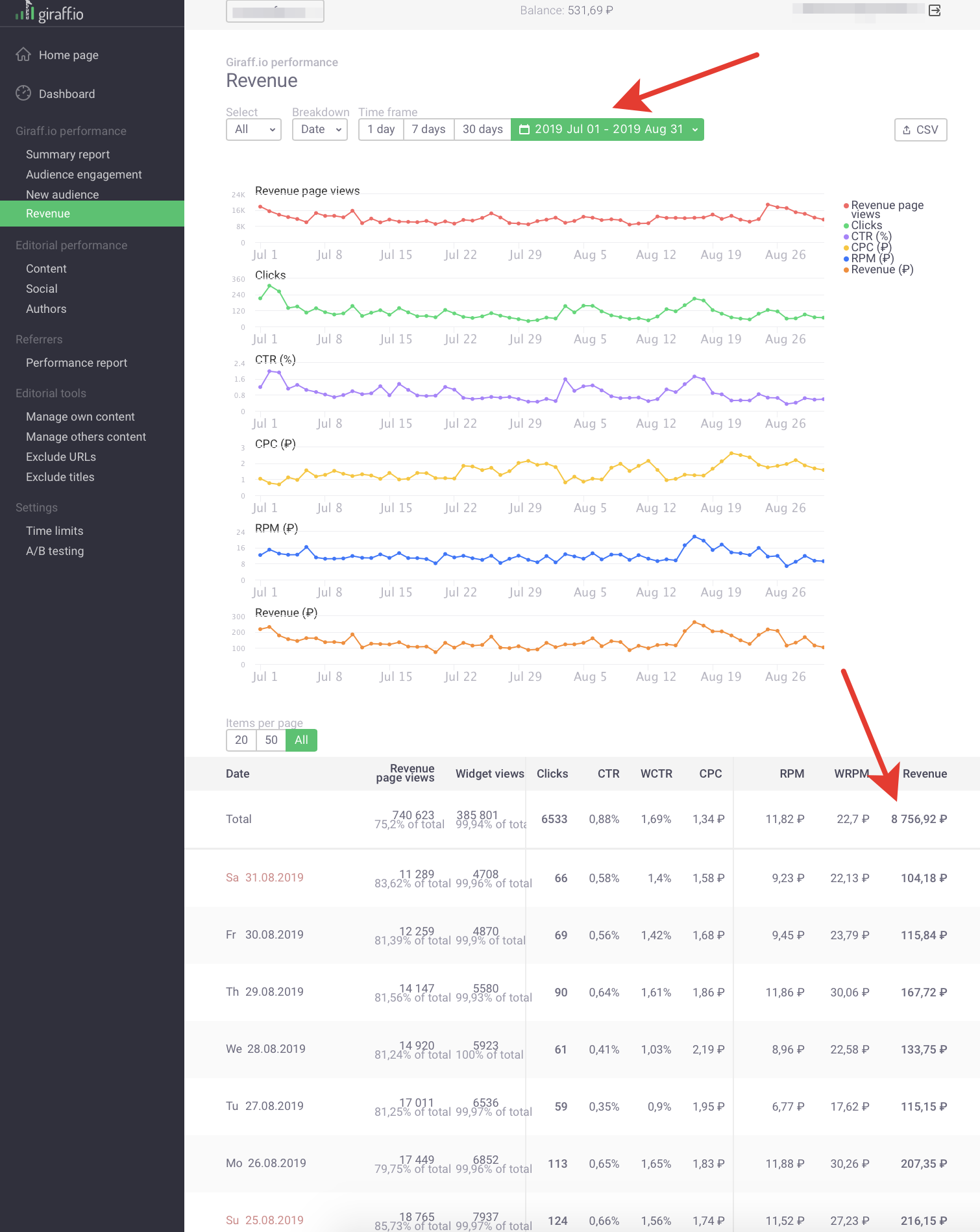980x1232 pixels.
Task: Open the Breakdown 'Date' dropdown
Action: (x=320, y=129)
